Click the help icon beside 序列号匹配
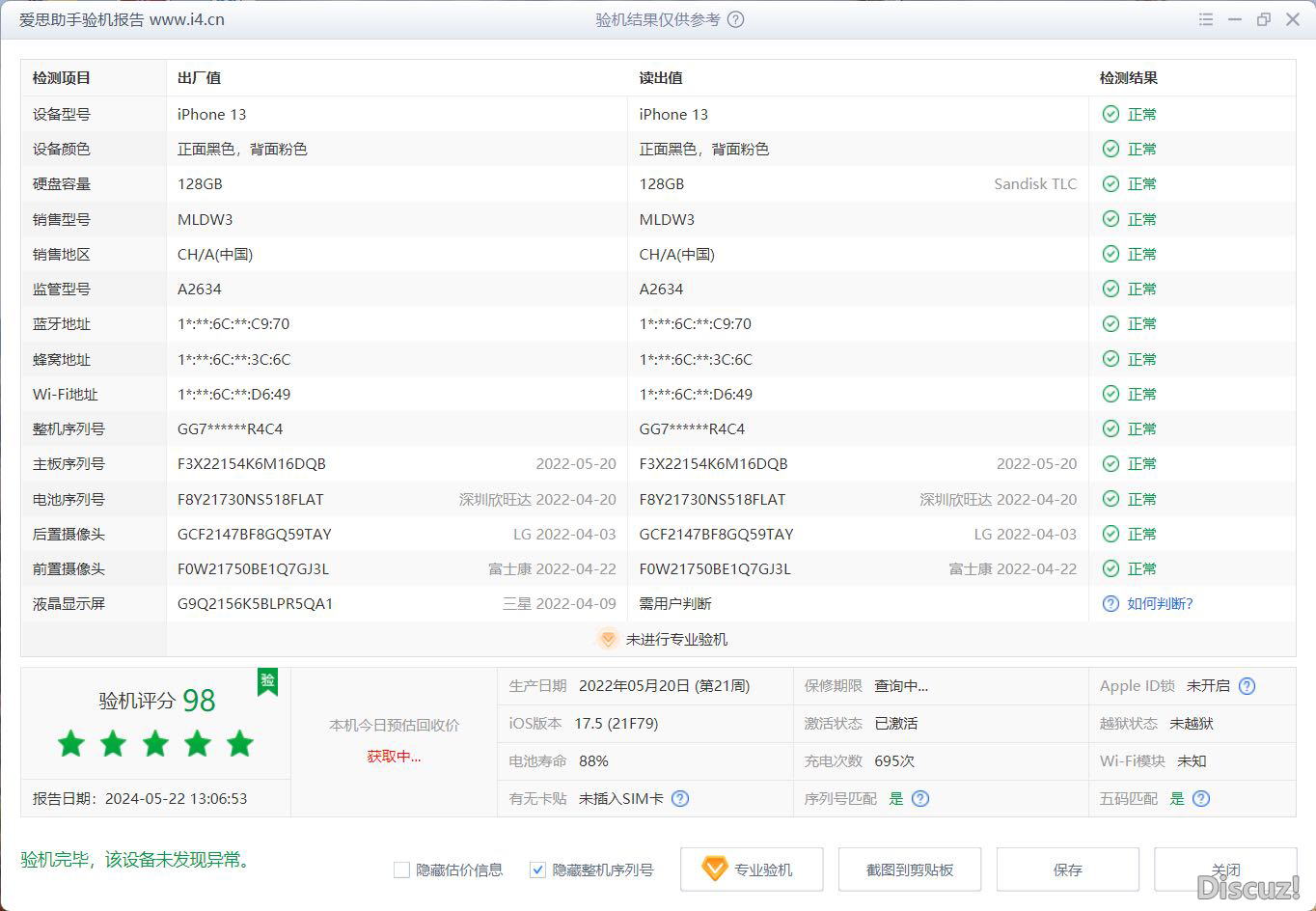 pos(920,798)
